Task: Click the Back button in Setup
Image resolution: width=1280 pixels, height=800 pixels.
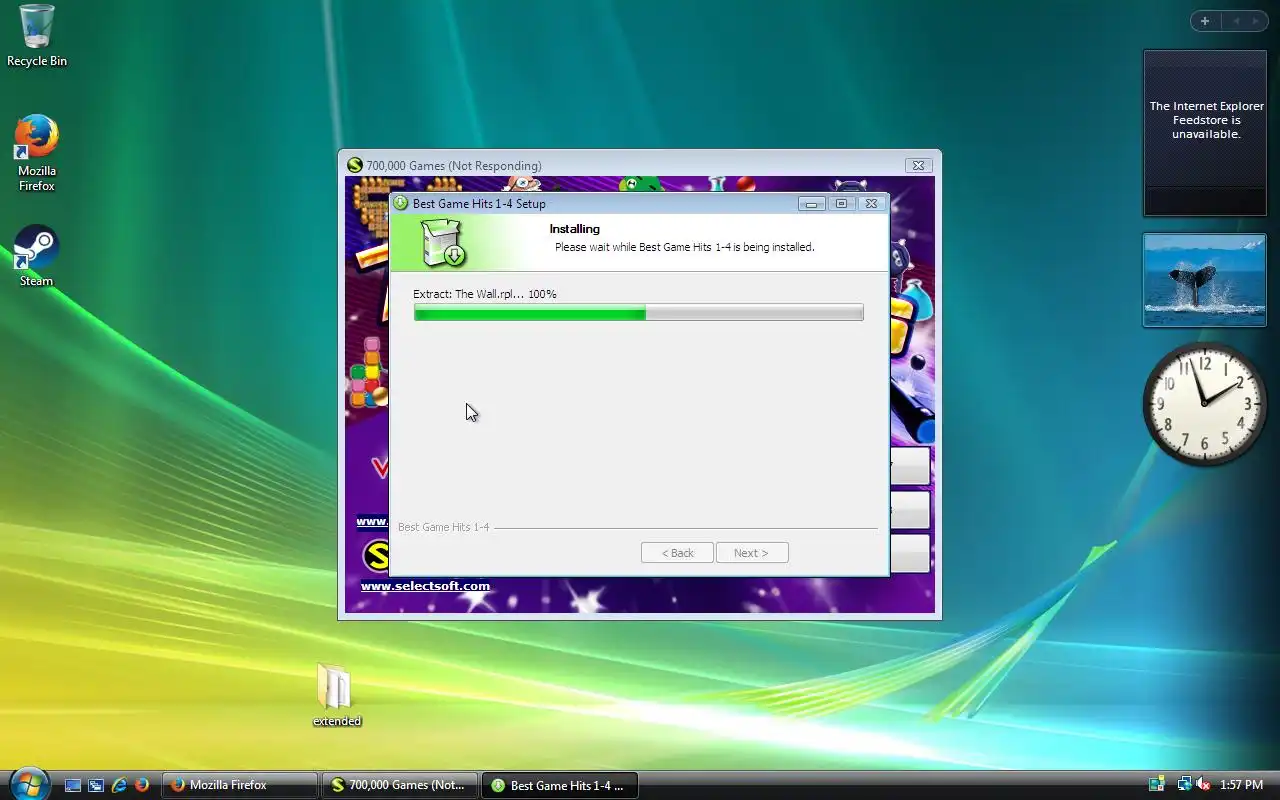Action: click(x=677, y=553)
